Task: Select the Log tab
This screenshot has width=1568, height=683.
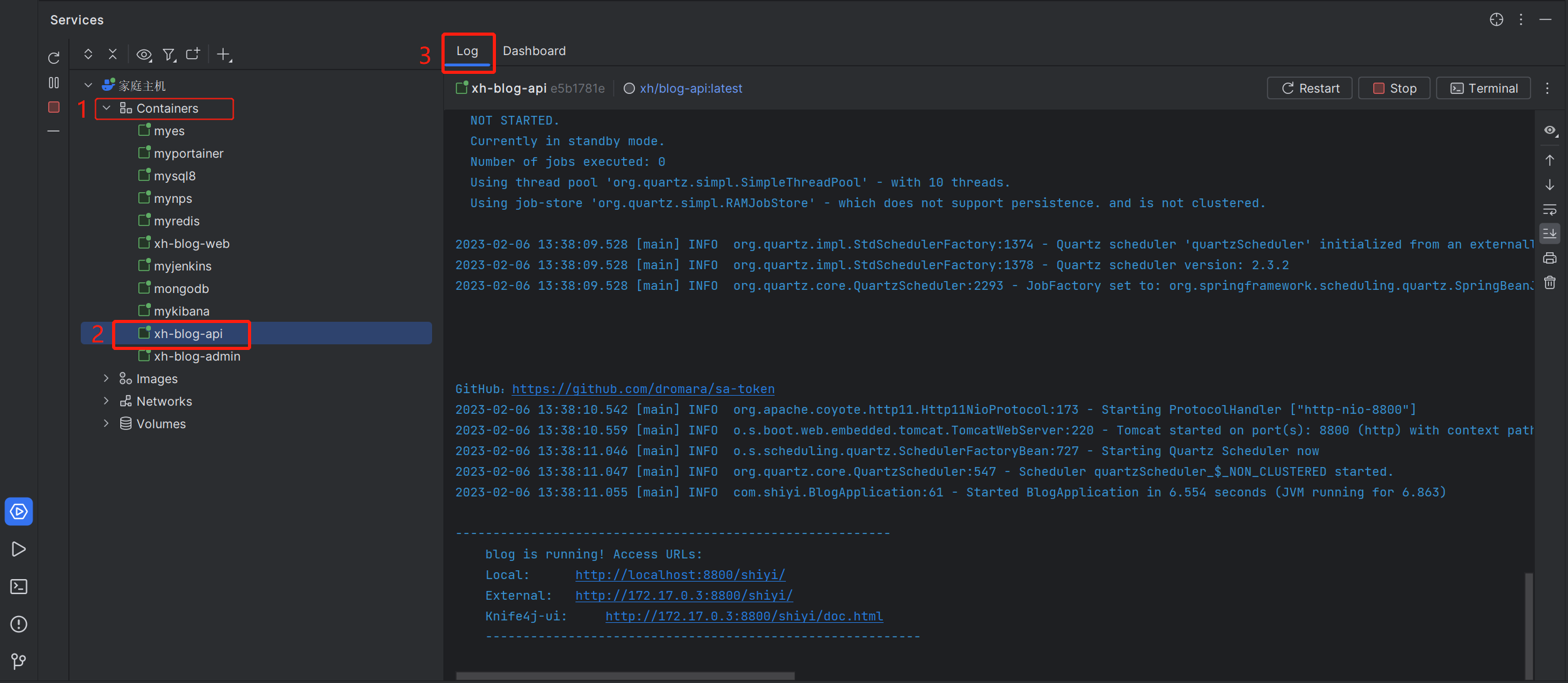Action: [x=467, y=51]
